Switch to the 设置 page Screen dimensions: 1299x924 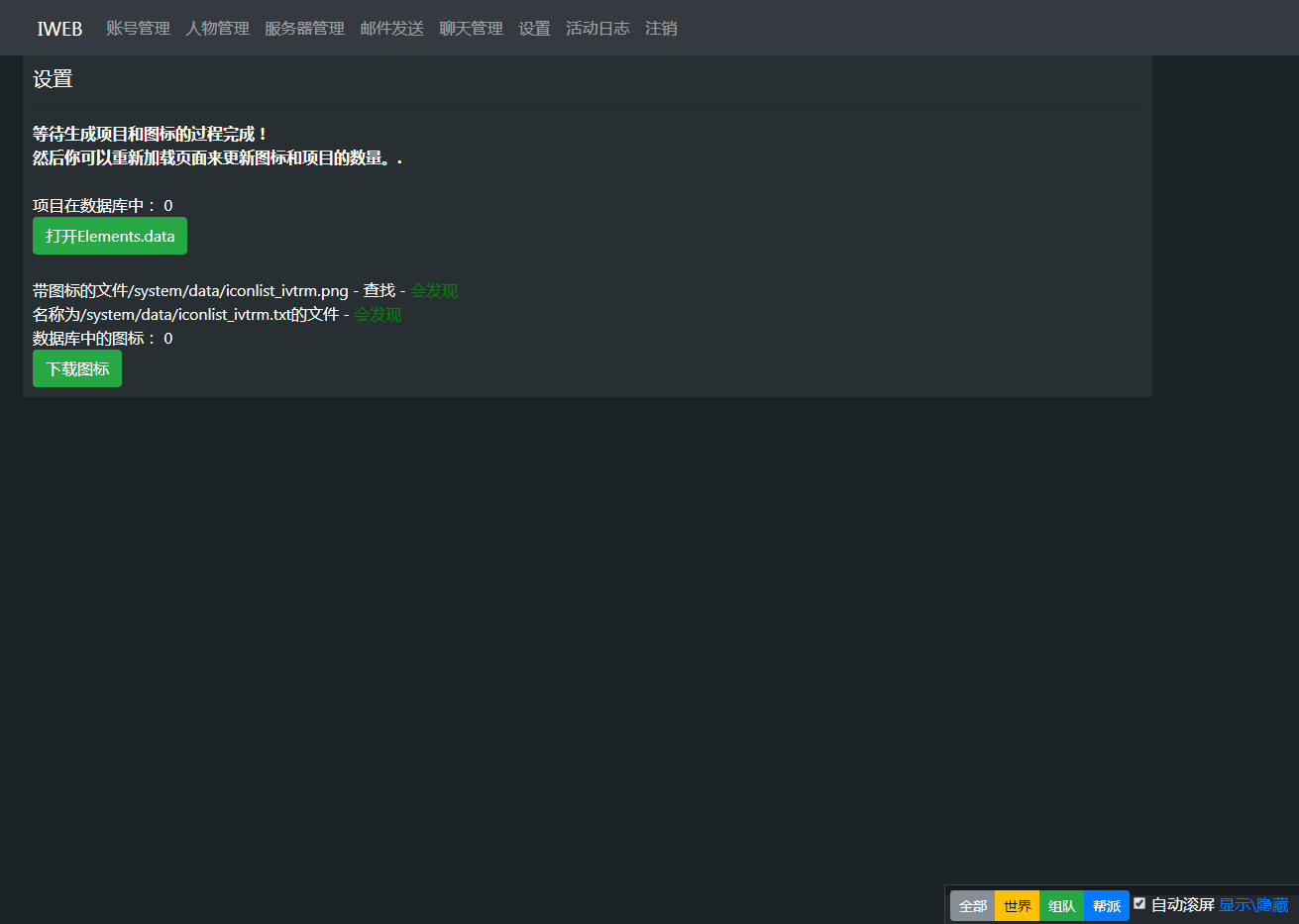[x=534, y=28]
